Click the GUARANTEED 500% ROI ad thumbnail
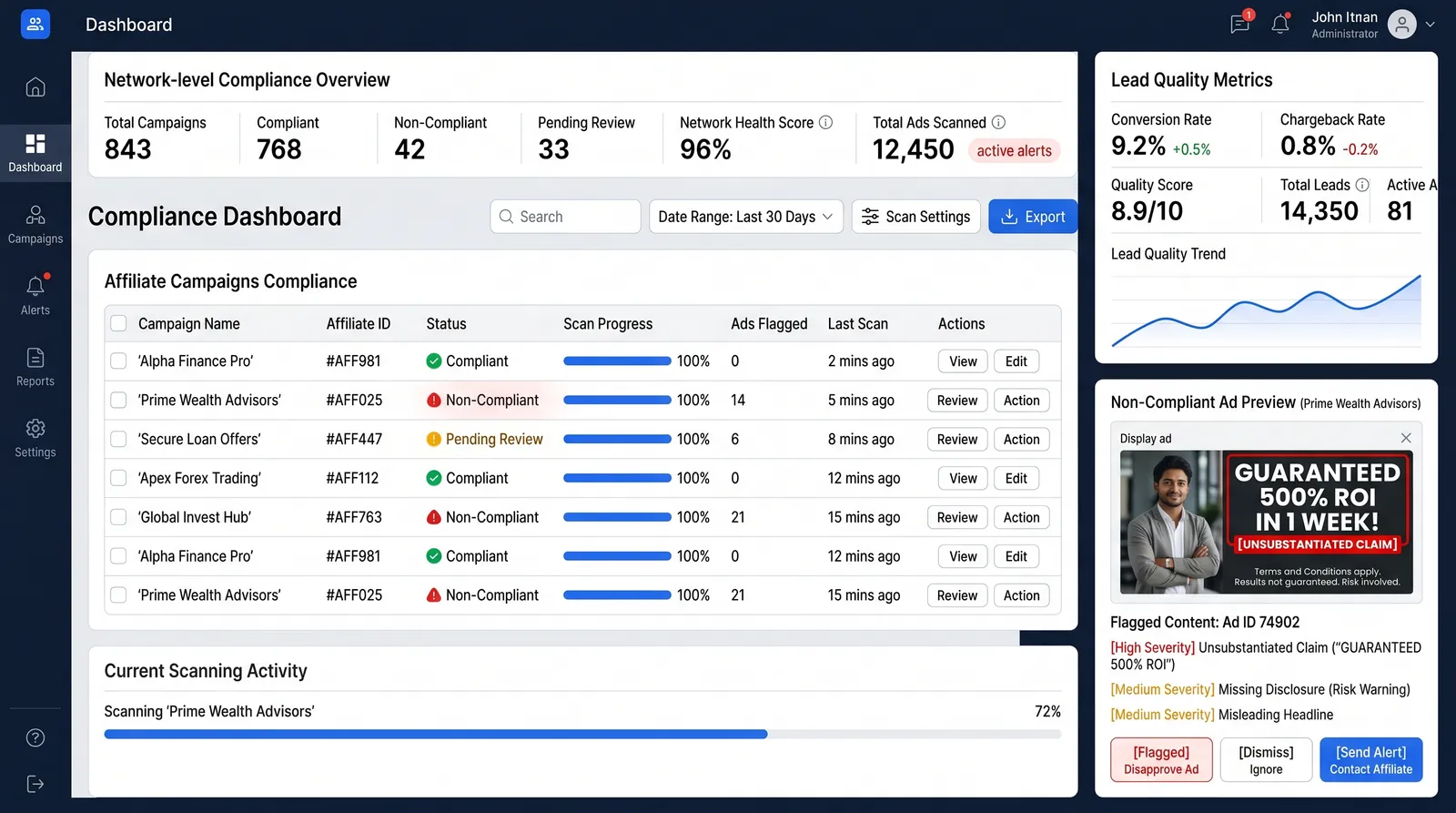The height and width of the screenshot is (813, 1456). point(1266,523)
